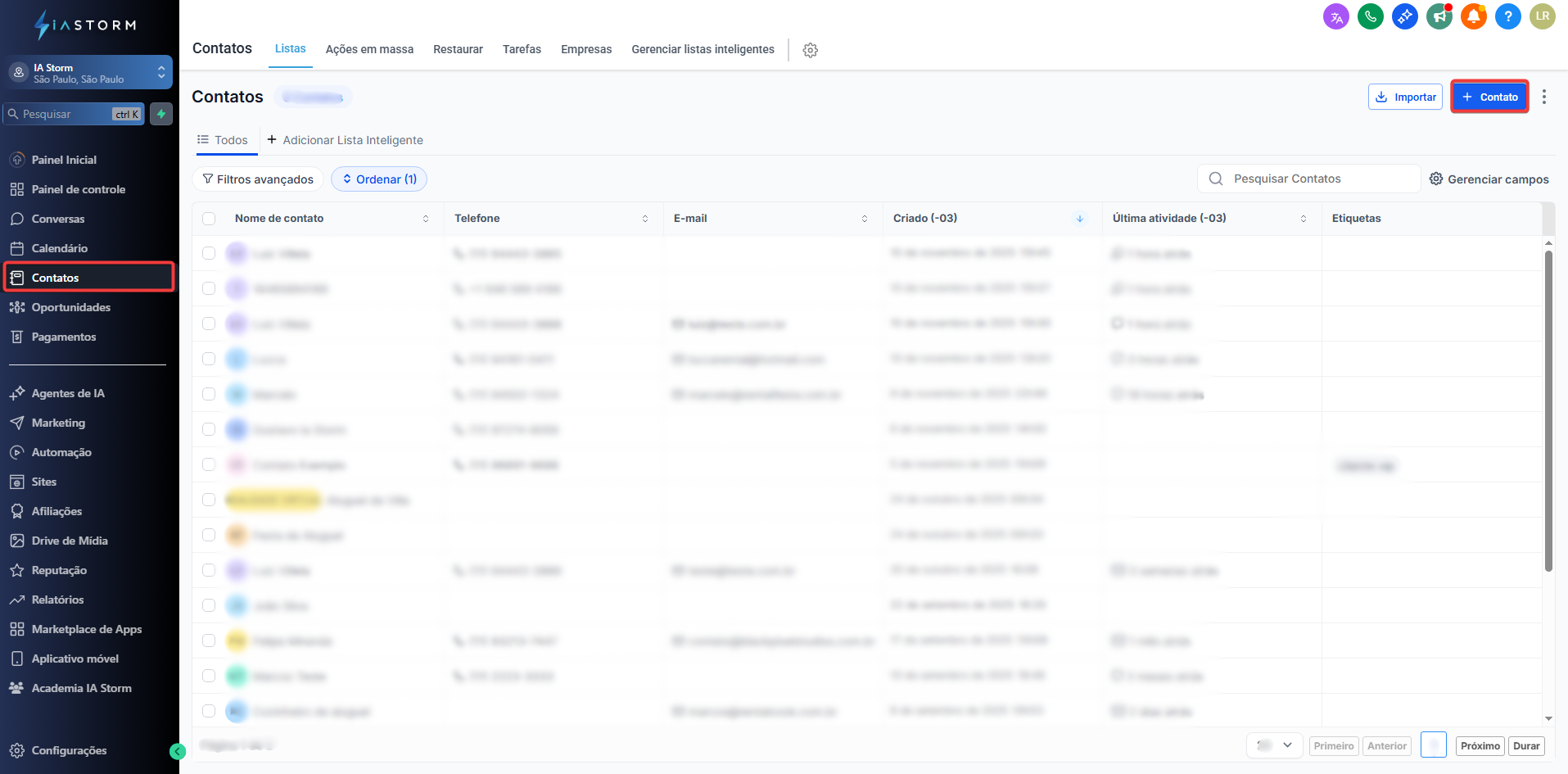Collapse the sidebar with green arrow

[x=178, y=751]
